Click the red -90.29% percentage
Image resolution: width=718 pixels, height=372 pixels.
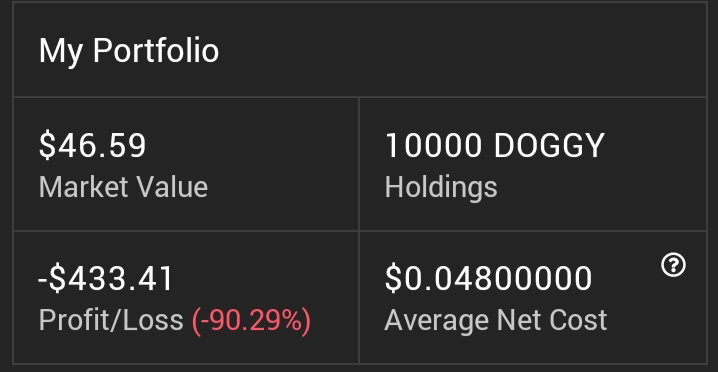251,320
